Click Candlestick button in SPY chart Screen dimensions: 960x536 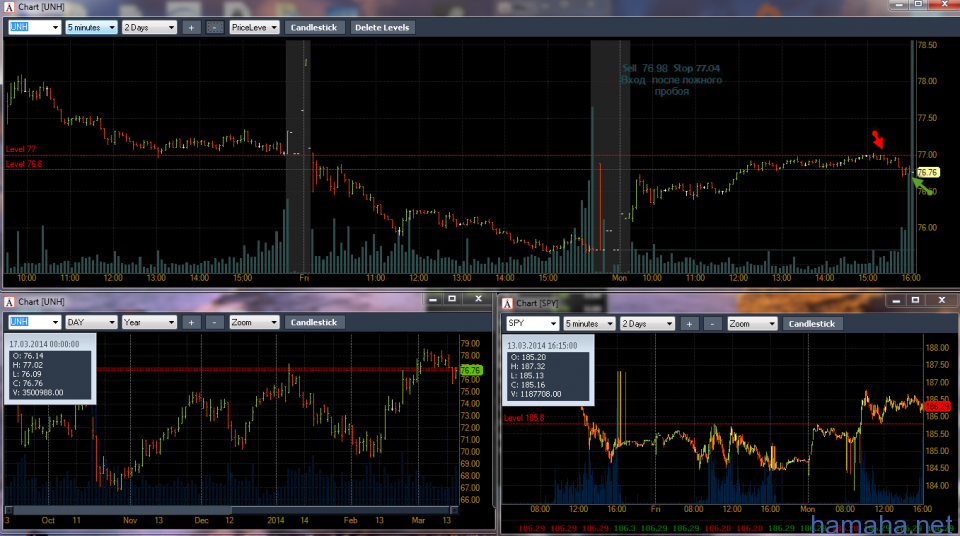coord(812,323)
